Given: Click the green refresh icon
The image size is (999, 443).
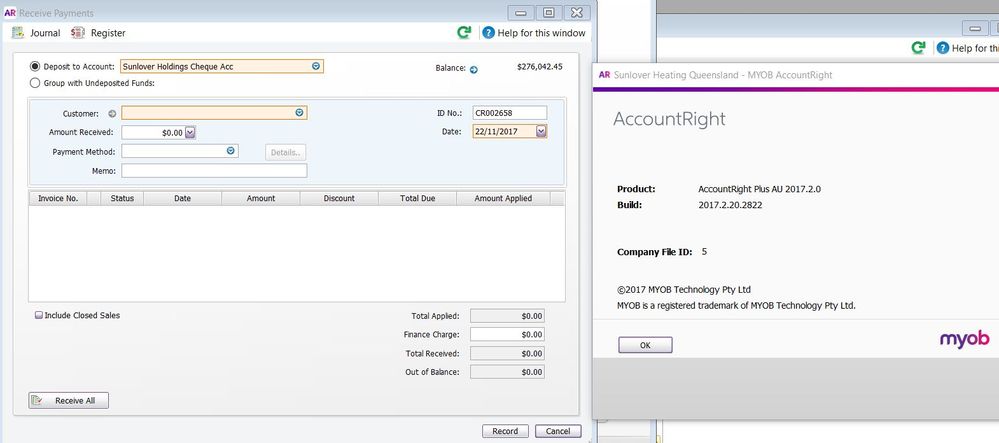Looking at the screenshot, I should [464, 33].
